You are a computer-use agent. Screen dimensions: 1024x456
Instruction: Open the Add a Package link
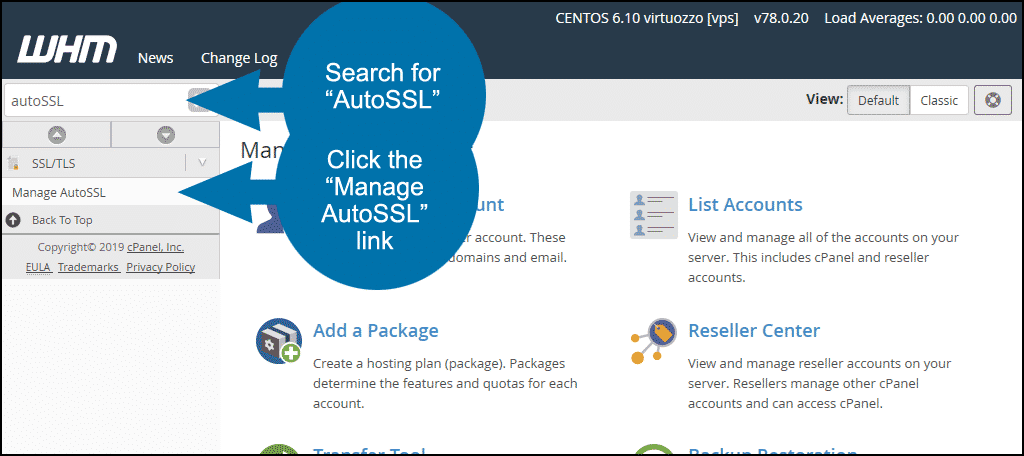pos(376,331)
